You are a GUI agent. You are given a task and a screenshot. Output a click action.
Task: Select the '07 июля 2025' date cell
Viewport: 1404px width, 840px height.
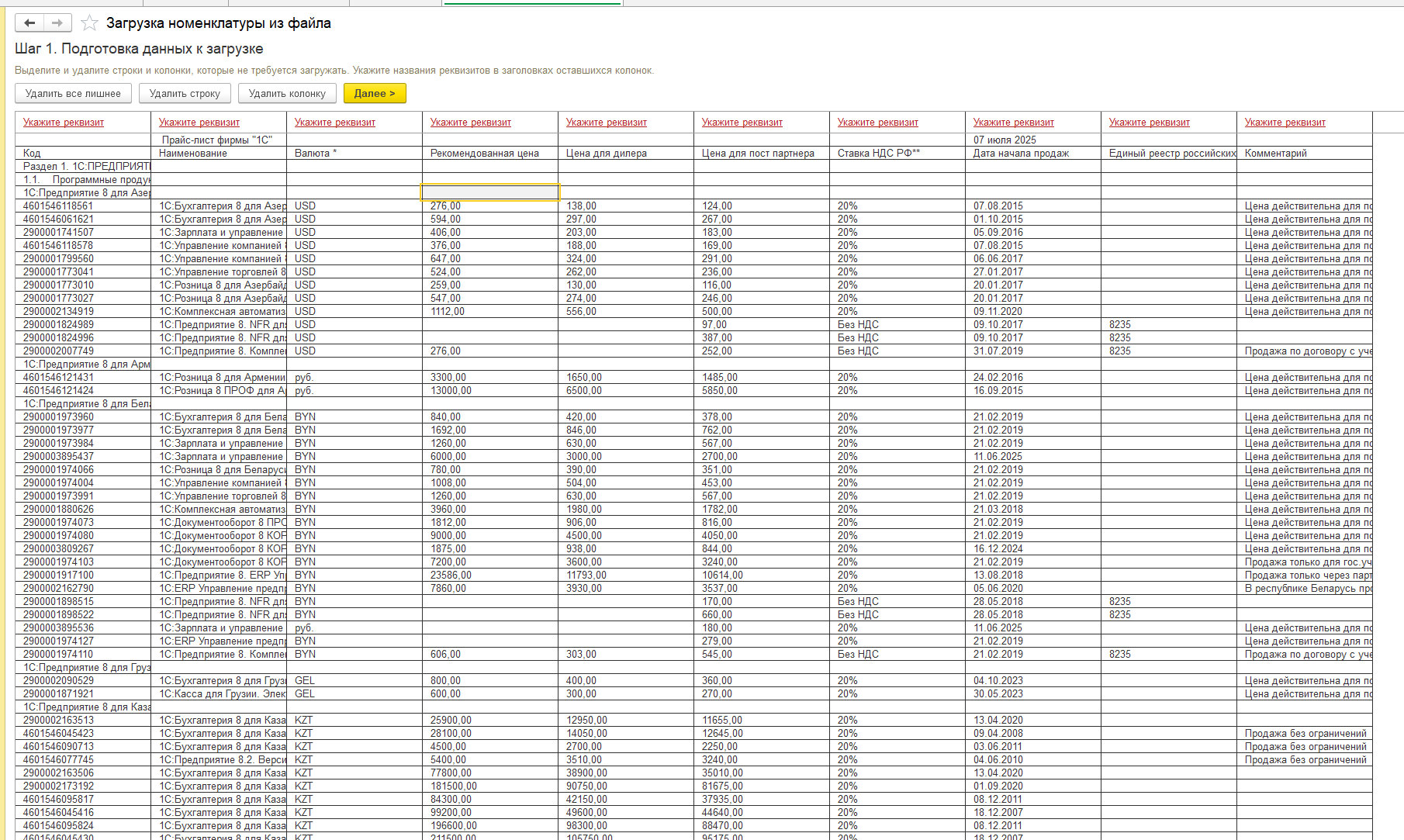pyautogui.click(x=1005, y=140)
